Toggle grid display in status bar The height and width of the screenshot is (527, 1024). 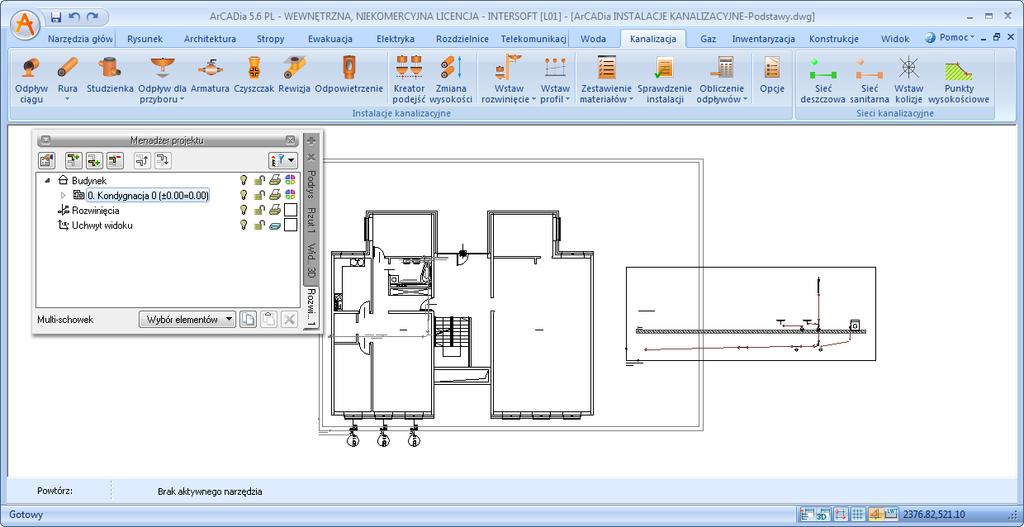858,514
